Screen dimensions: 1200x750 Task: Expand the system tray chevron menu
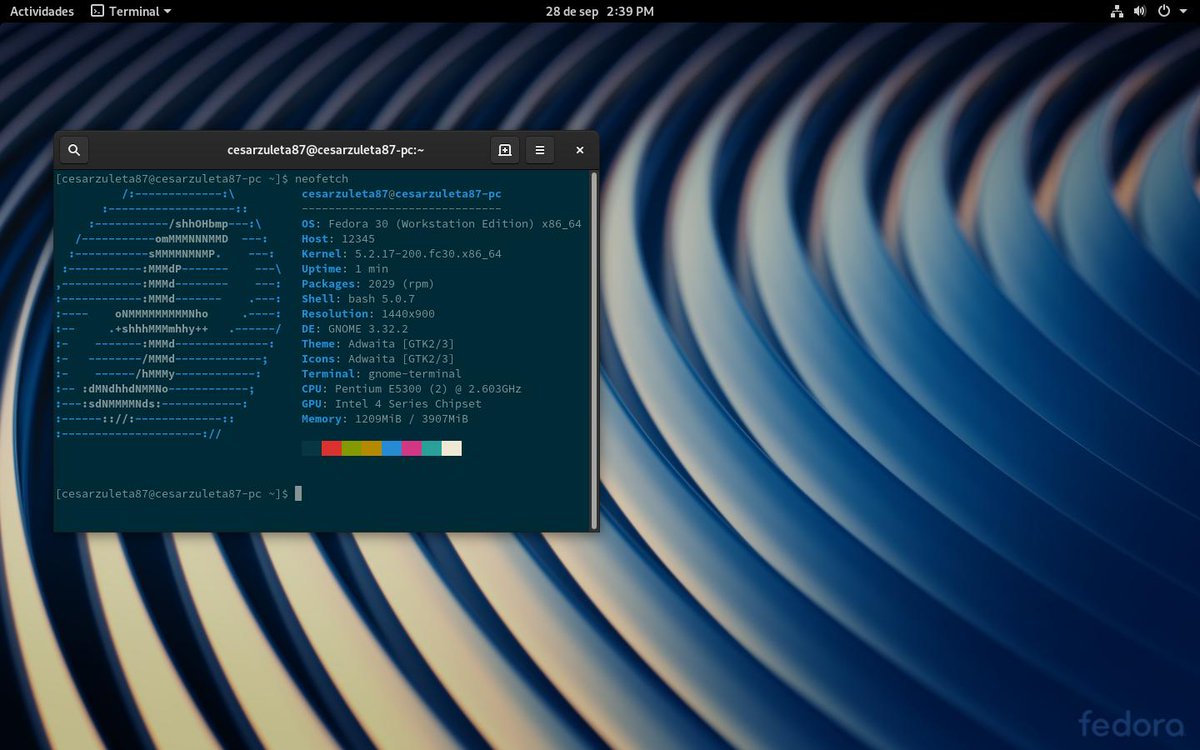coord(1185,11)
